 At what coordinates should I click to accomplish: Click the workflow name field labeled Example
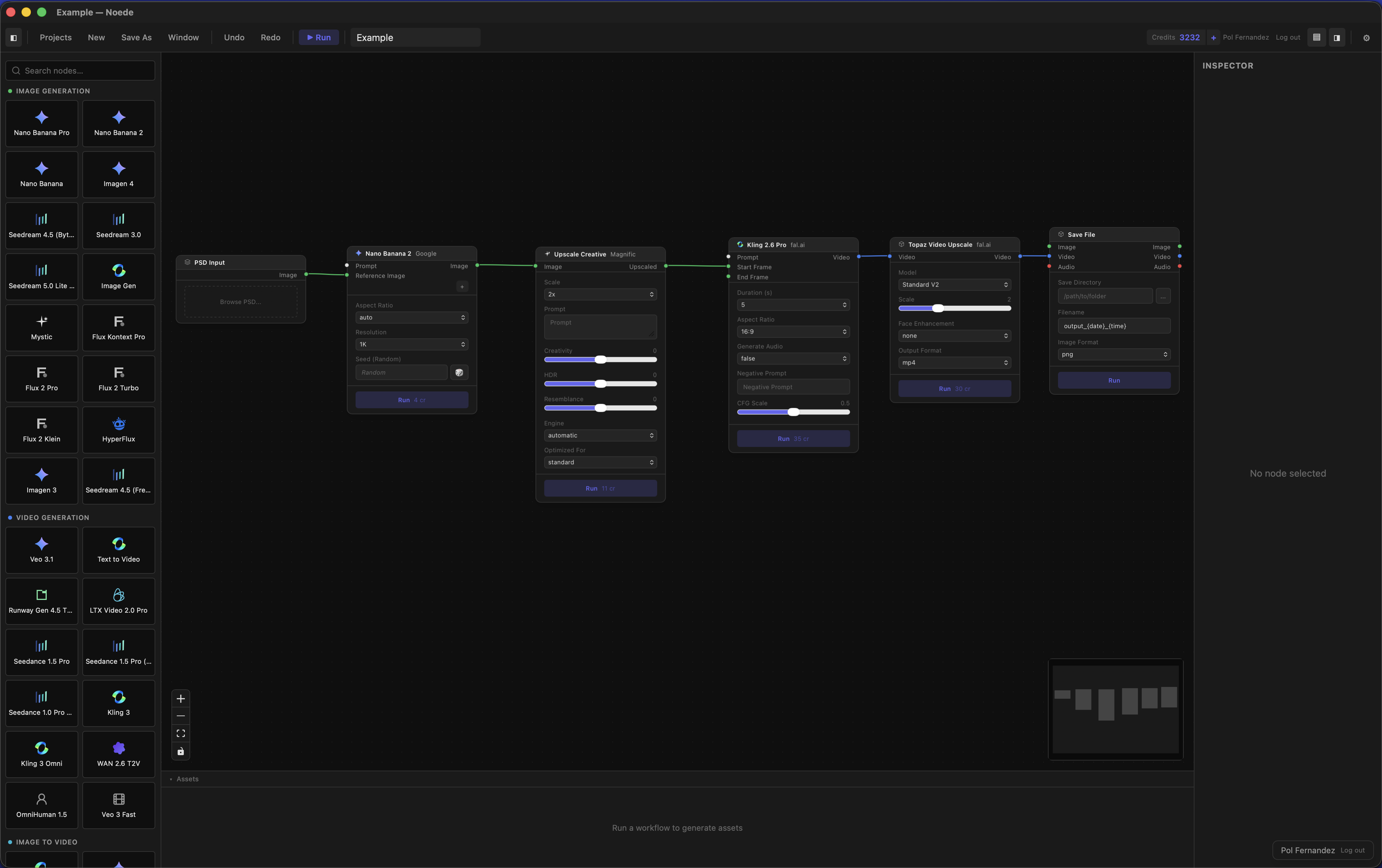[414, 37]
